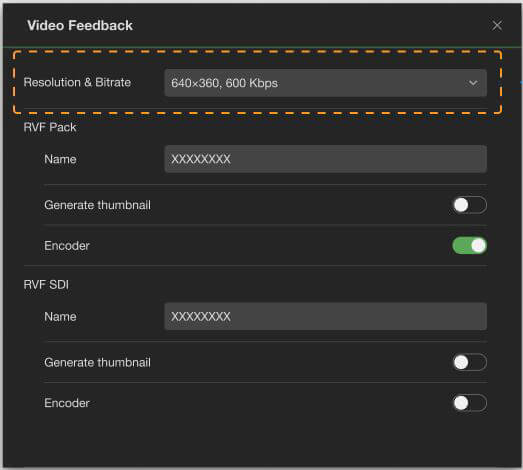Enable Generate thumbnail for RVF Pack
The image size is (523, 470).
[470, 205]
